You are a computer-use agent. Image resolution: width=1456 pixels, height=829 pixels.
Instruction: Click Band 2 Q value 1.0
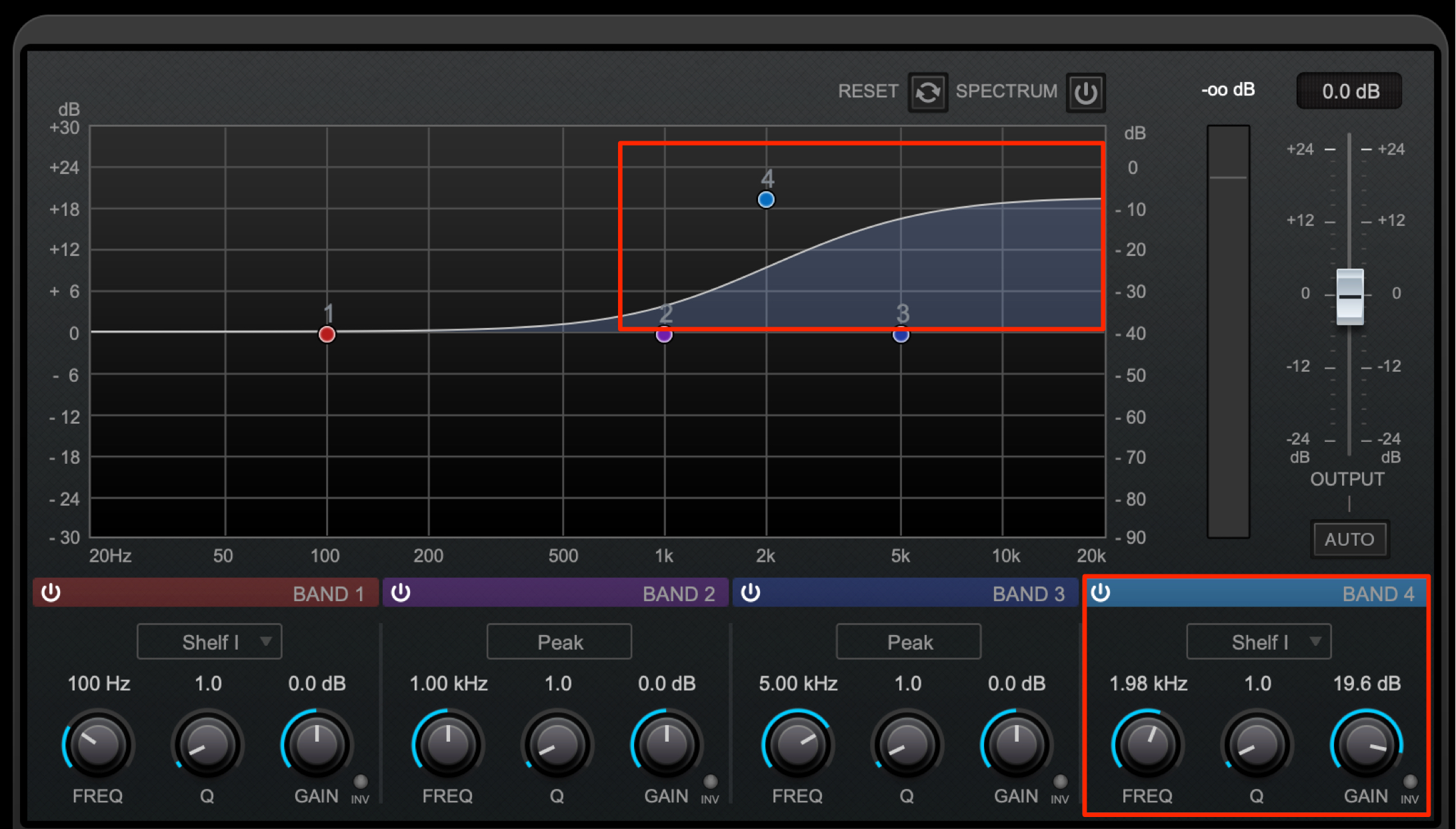tap(558, 684)
